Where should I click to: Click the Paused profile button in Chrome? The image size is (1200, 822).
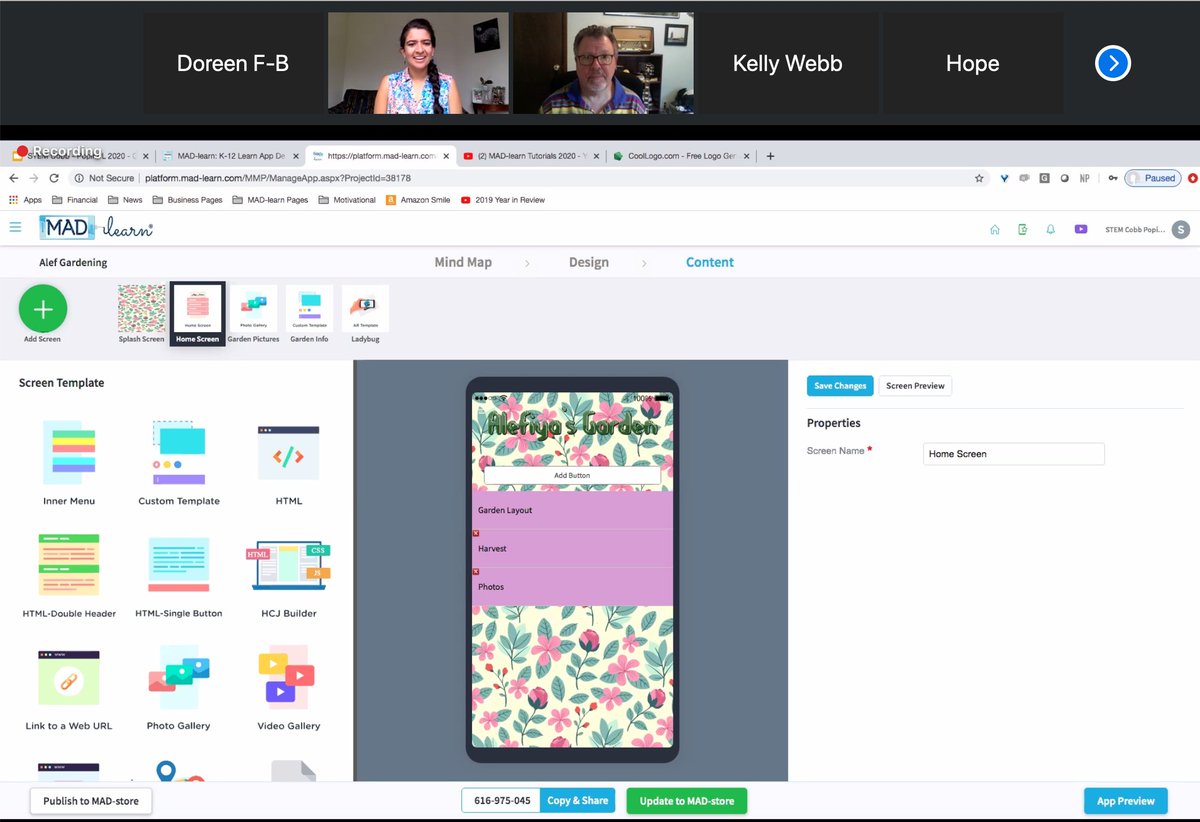tap(1153, 178)
